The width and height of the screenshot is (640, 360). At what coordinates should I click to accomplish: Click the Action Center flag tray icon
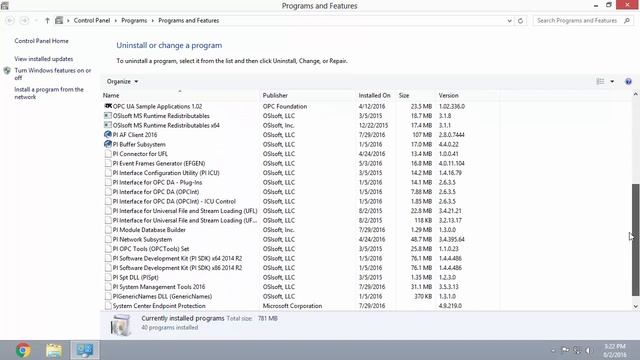click(x=565, y=350)
